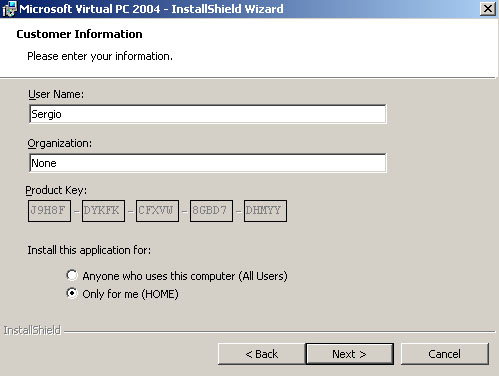Click the Organization field containing None

[x=208, y=163]
